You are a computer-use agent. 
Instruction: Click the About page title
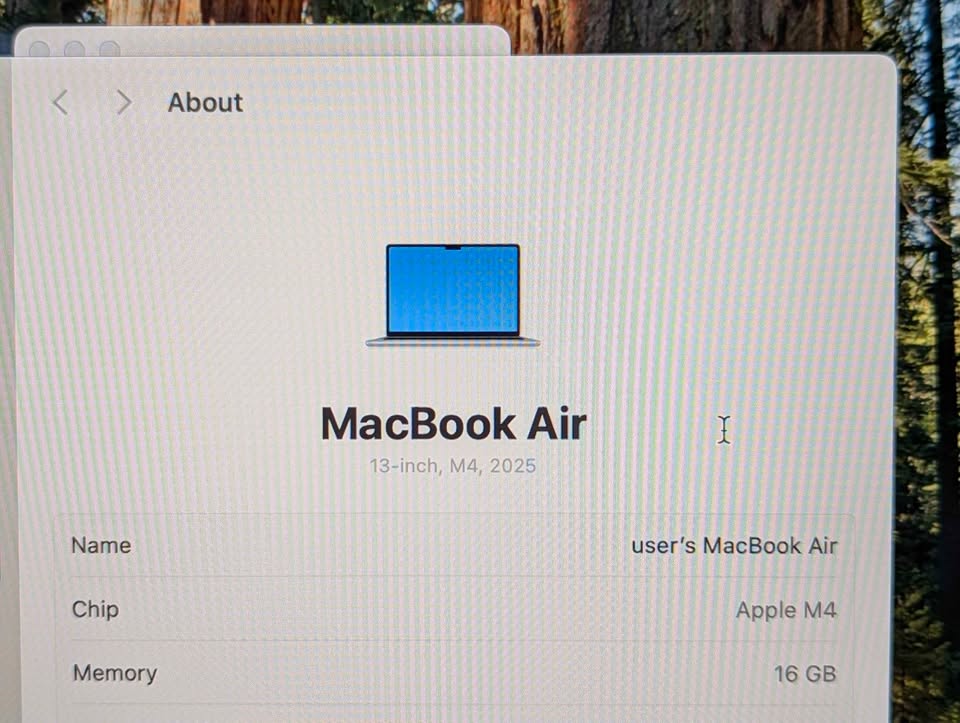click(205, 102)
